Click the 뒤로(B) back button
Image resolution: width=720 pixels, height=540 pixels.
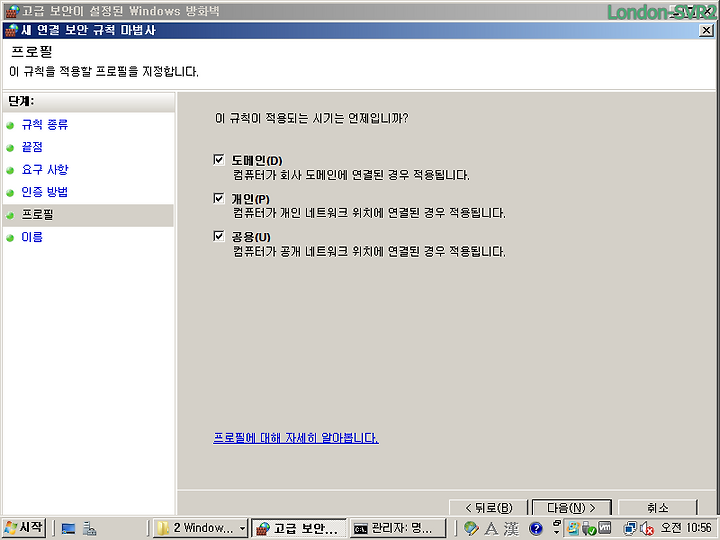(x=489, y=507)
